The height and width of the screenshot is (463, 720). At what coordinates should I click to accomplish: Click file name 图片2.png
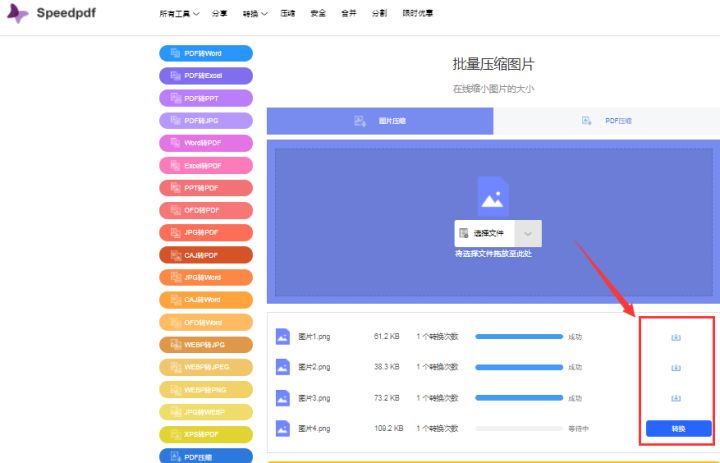tap(314, 367)
